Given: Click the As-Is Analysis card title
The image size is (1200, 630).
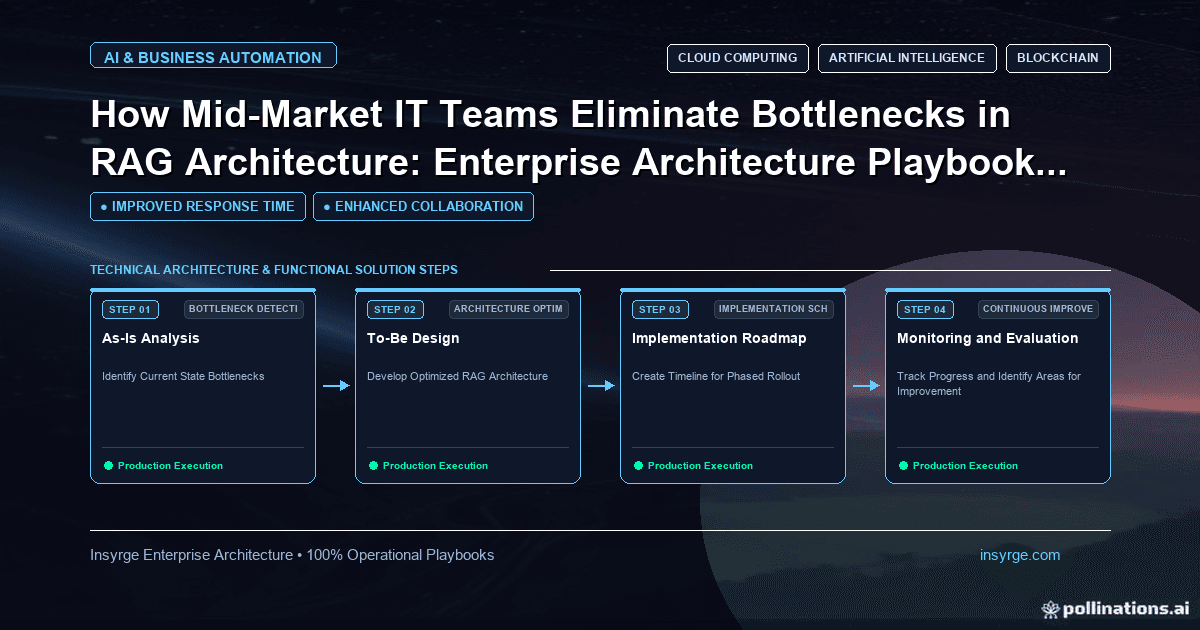Looking at the screenshot, I should pyautogui.click(x=151, y=338).
